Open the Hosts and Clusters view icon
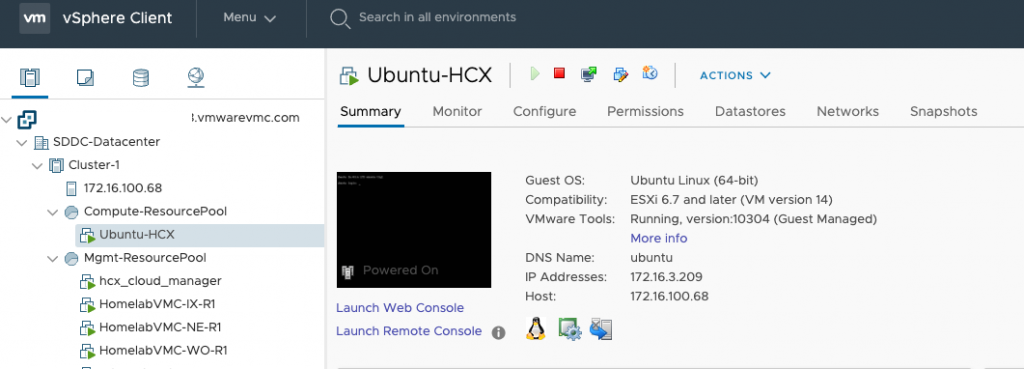This screenshot has width=1024, height=369. coord(30,78)
